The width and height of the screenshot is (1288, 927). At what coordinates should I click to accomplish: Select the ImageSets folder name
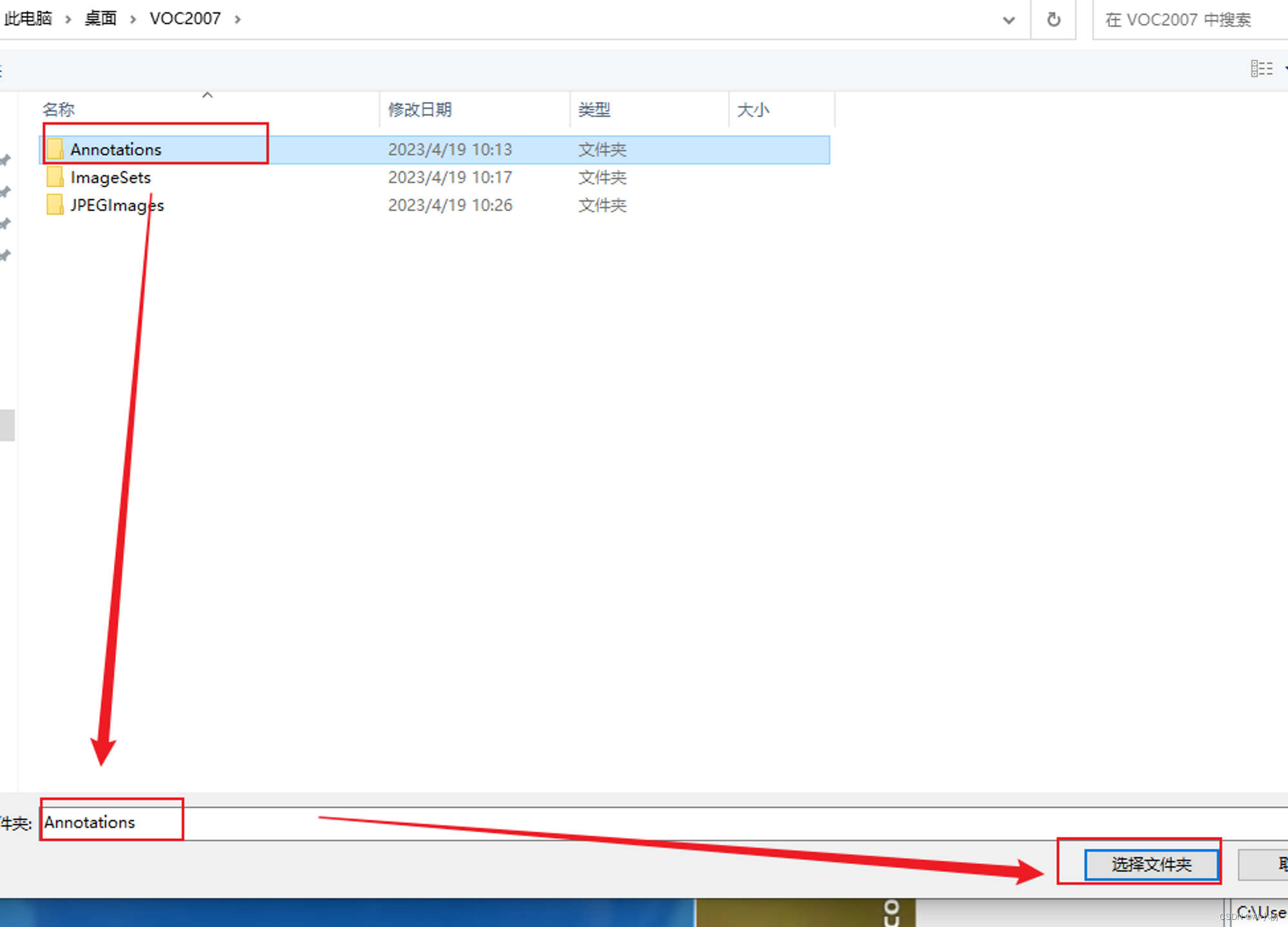click(x=111, y=177)
